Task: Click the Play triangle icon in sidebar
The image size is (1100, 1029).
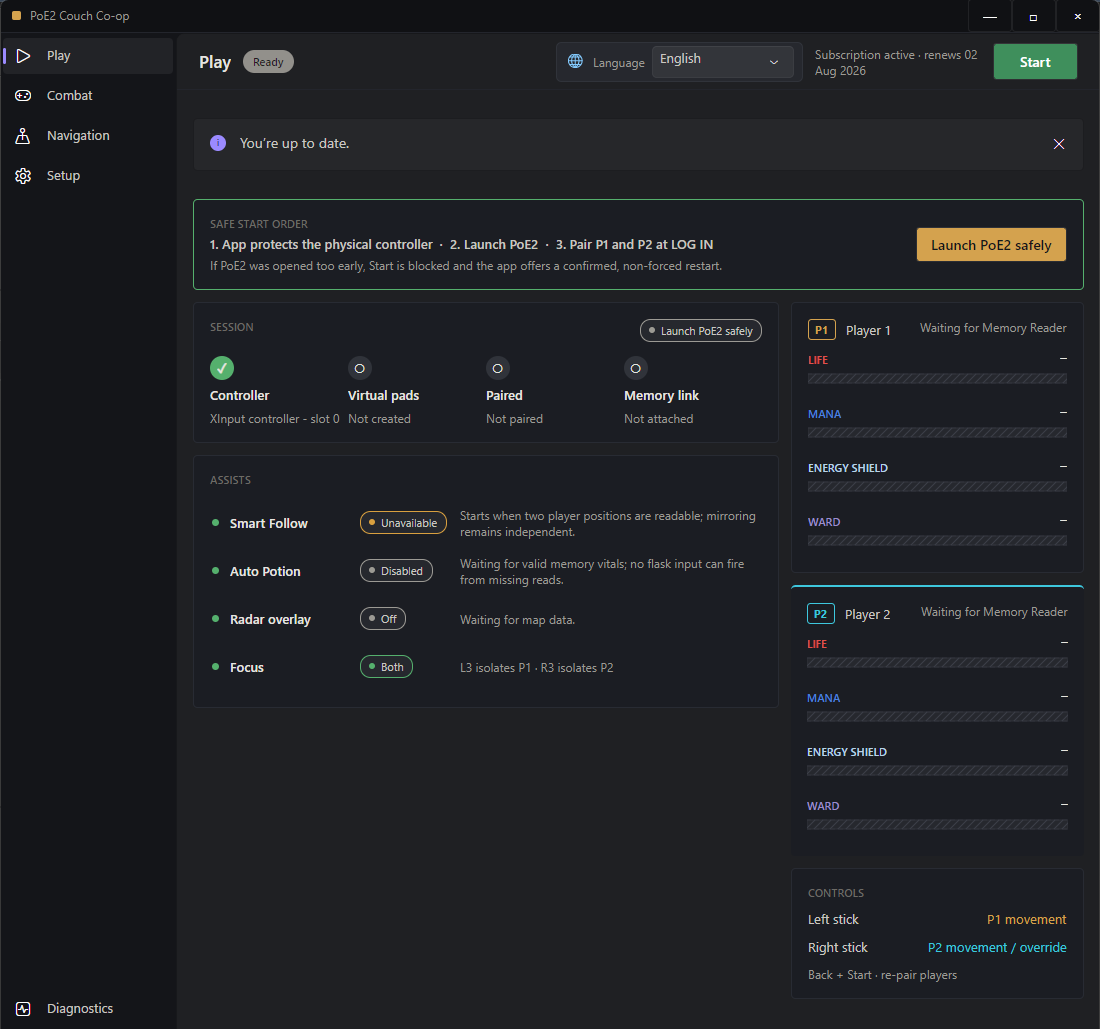Action: [x=23, y=56]
